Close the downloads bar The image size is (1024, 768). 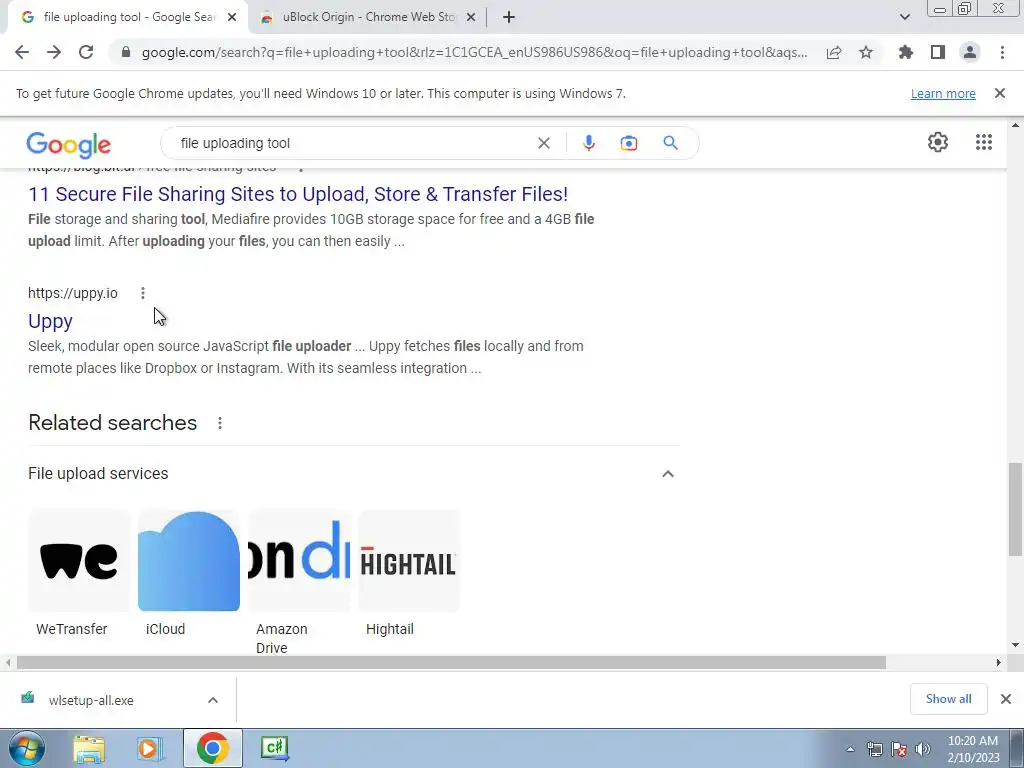(x=1006, y=699)
